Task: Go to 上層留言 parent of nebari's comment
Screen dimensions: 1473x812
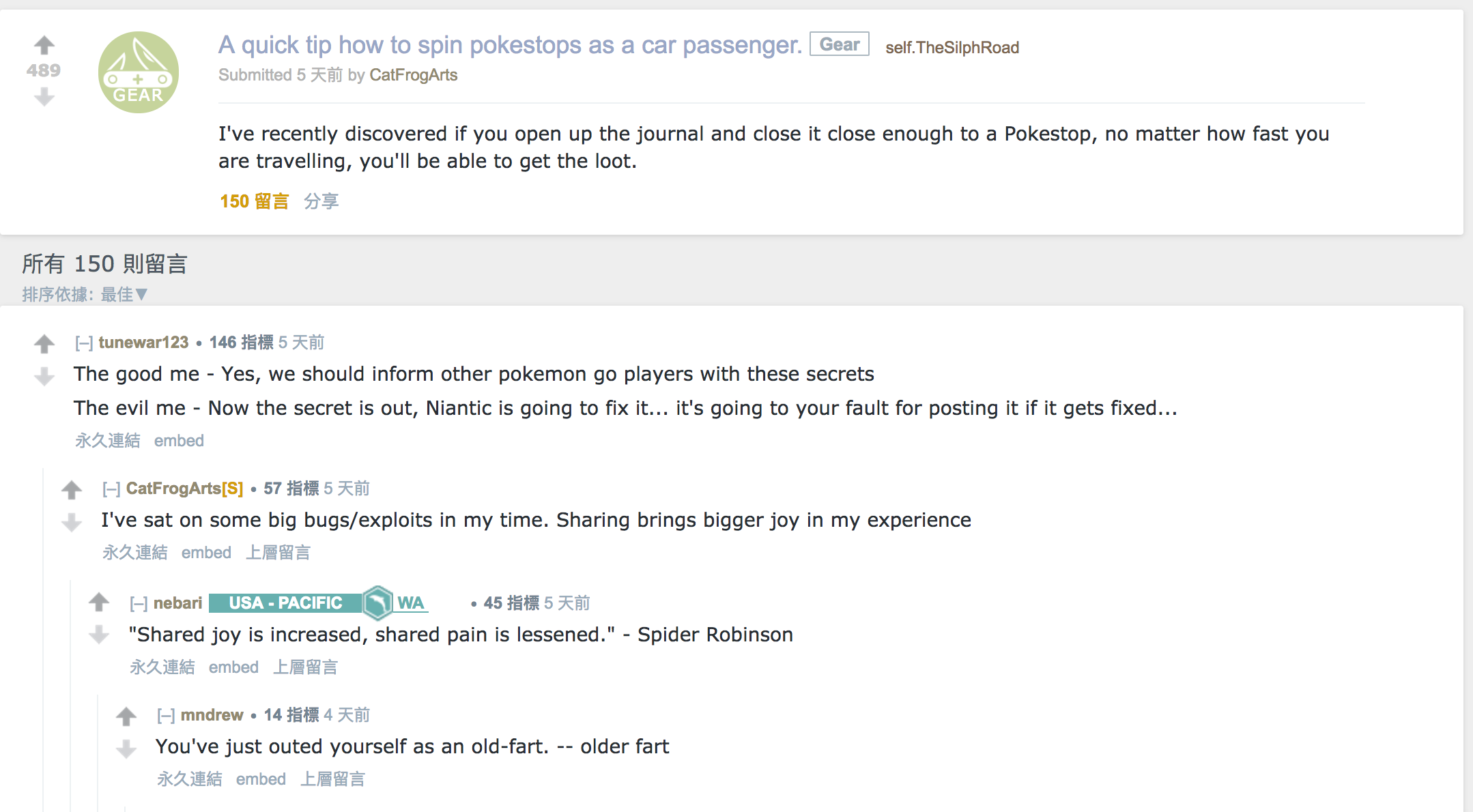Action: [x=305, y=667]
